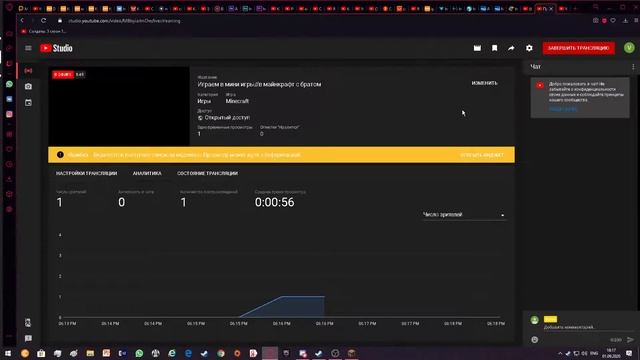Image resolution: width=640 pixels, height=360 pixels.
Task: Switch to Состояние трансляции tab
Action: 207,173
